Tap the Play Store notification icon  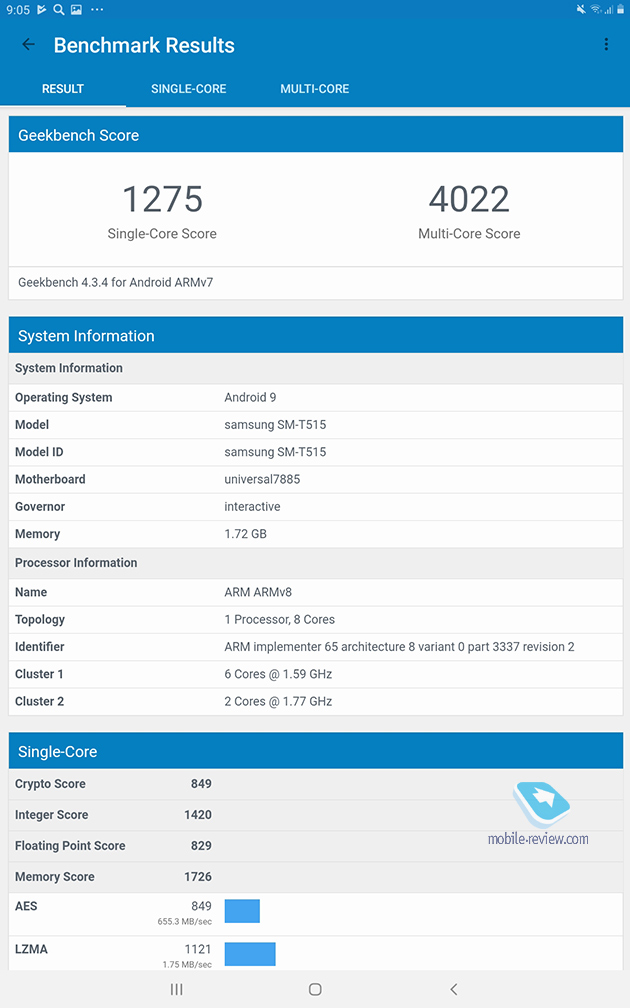tap(42, 10)
